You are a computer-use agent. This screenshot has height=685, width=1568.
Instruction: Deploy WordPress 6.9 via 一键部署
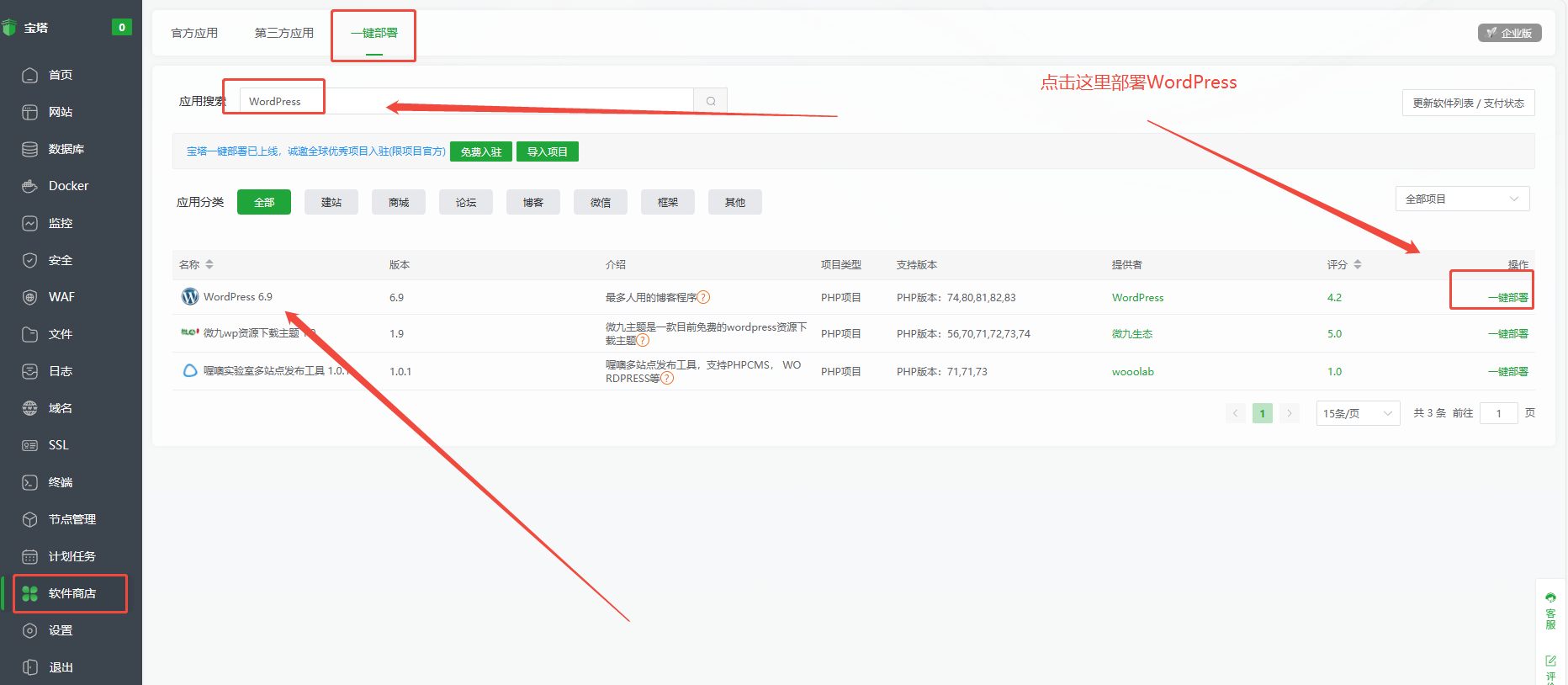1508,297
